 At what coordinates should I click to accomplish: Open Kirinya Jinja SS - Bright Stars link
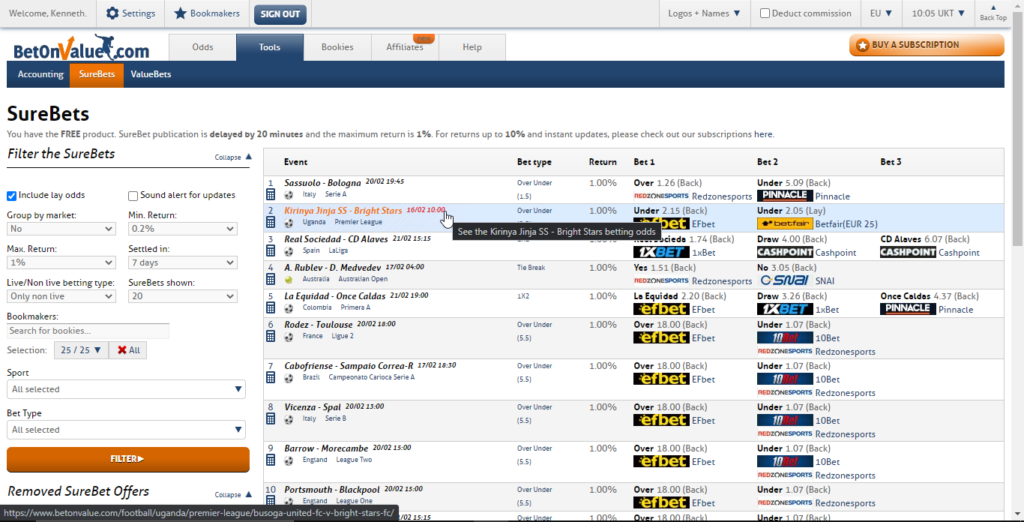(x=343, y=211)
